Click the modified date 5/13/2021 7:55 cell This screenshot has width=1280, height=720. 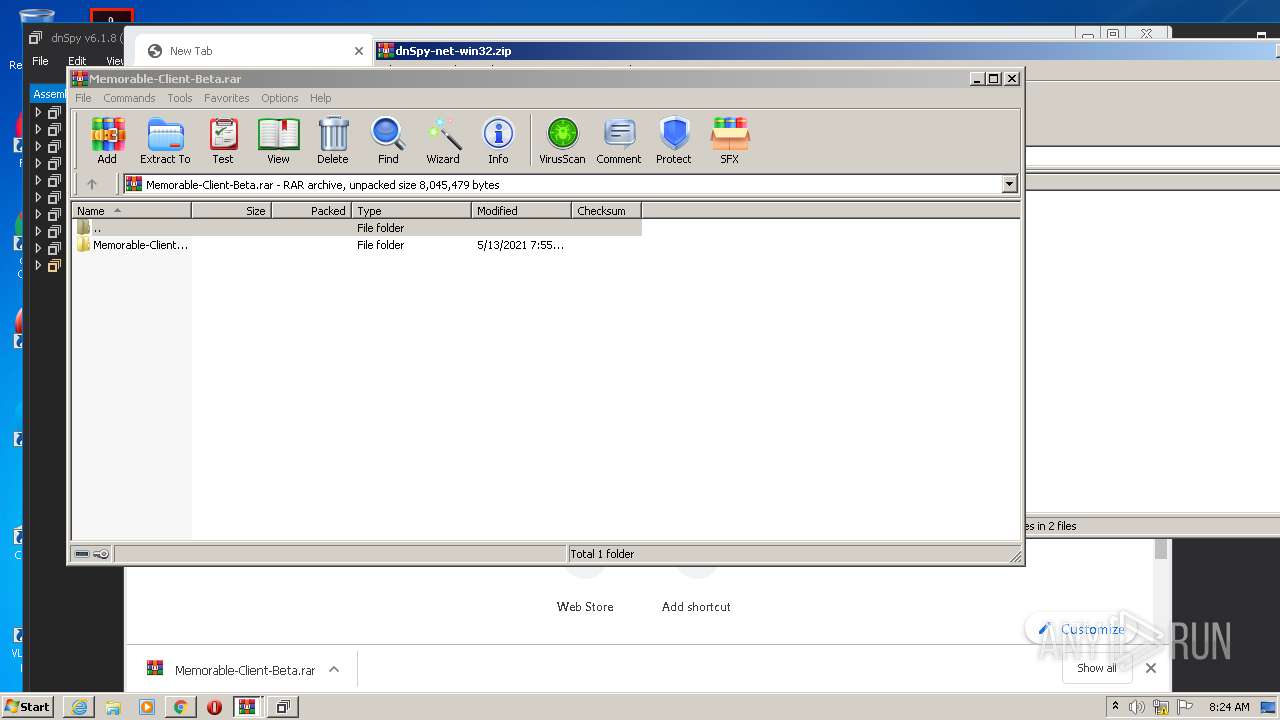(x=520, y=245)
